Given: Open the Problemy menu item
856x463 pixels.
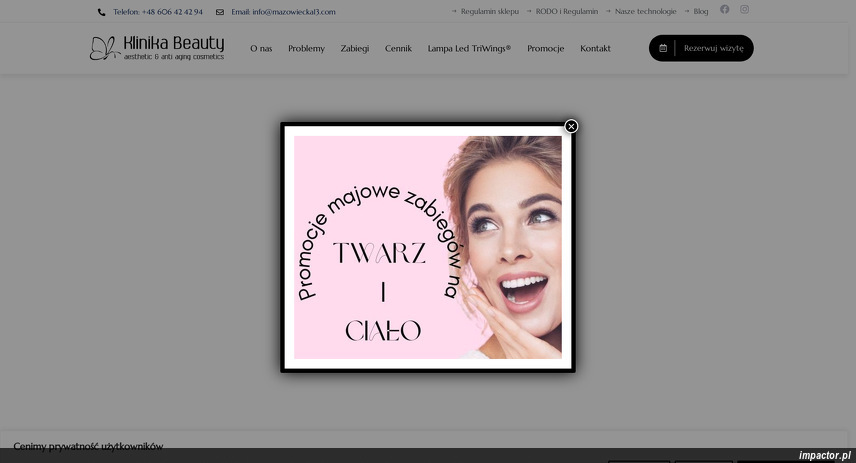Looking at the screenshot, I should click(306, 48).
